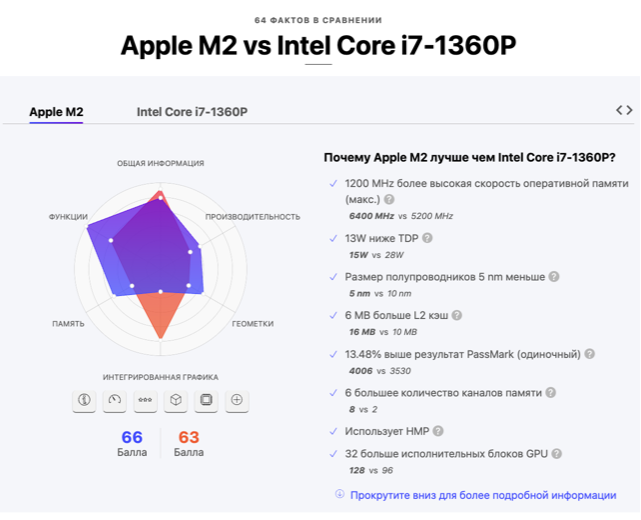Click the left arrow to previous comparison
641x520 pixels.
point(619,110)
